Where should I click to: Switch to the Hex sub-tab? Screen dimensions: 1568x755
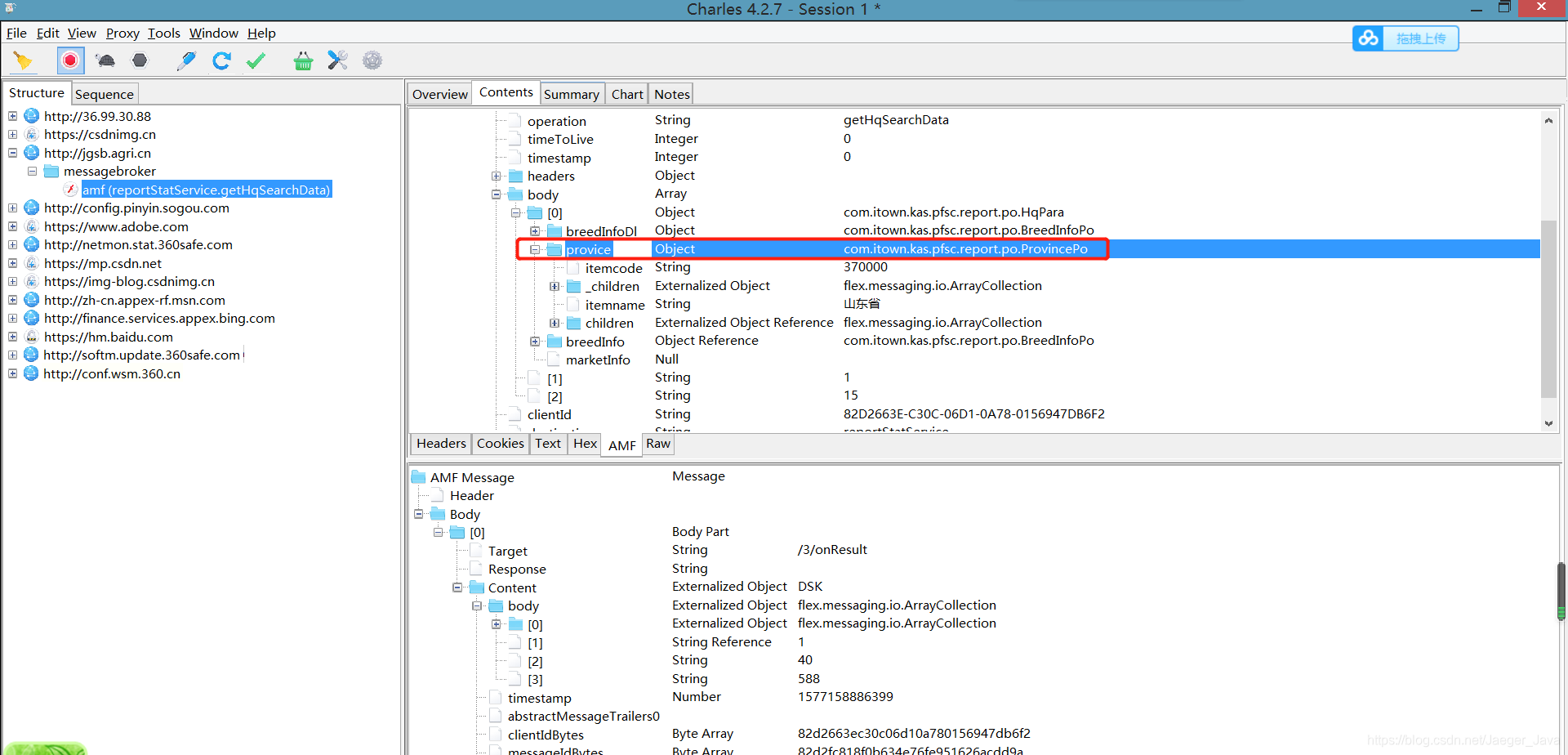pyautogui.click(x=585, y=444)
